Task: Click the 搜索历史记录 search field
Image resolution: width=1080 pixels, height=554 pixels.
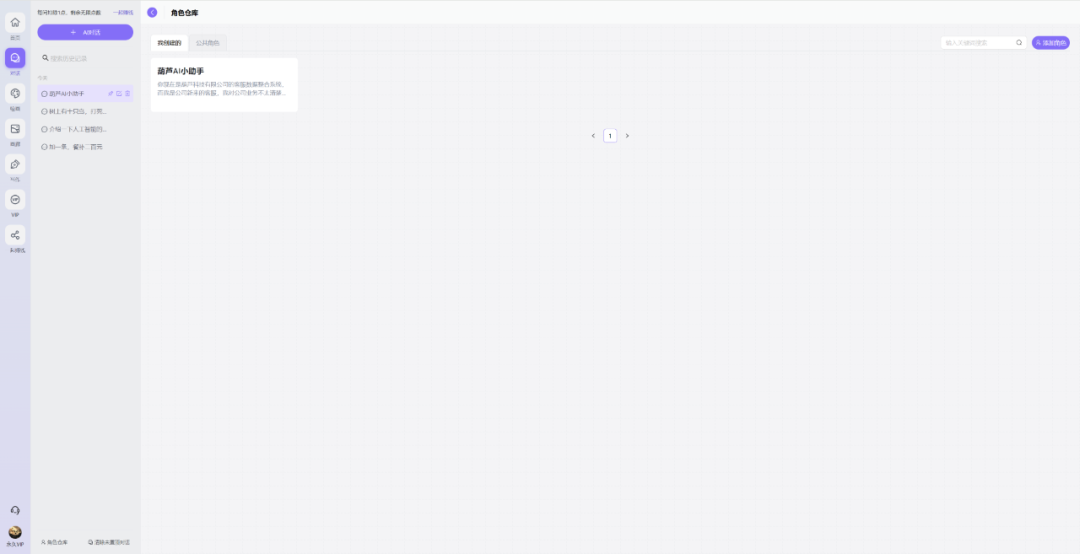Action: 85,59
